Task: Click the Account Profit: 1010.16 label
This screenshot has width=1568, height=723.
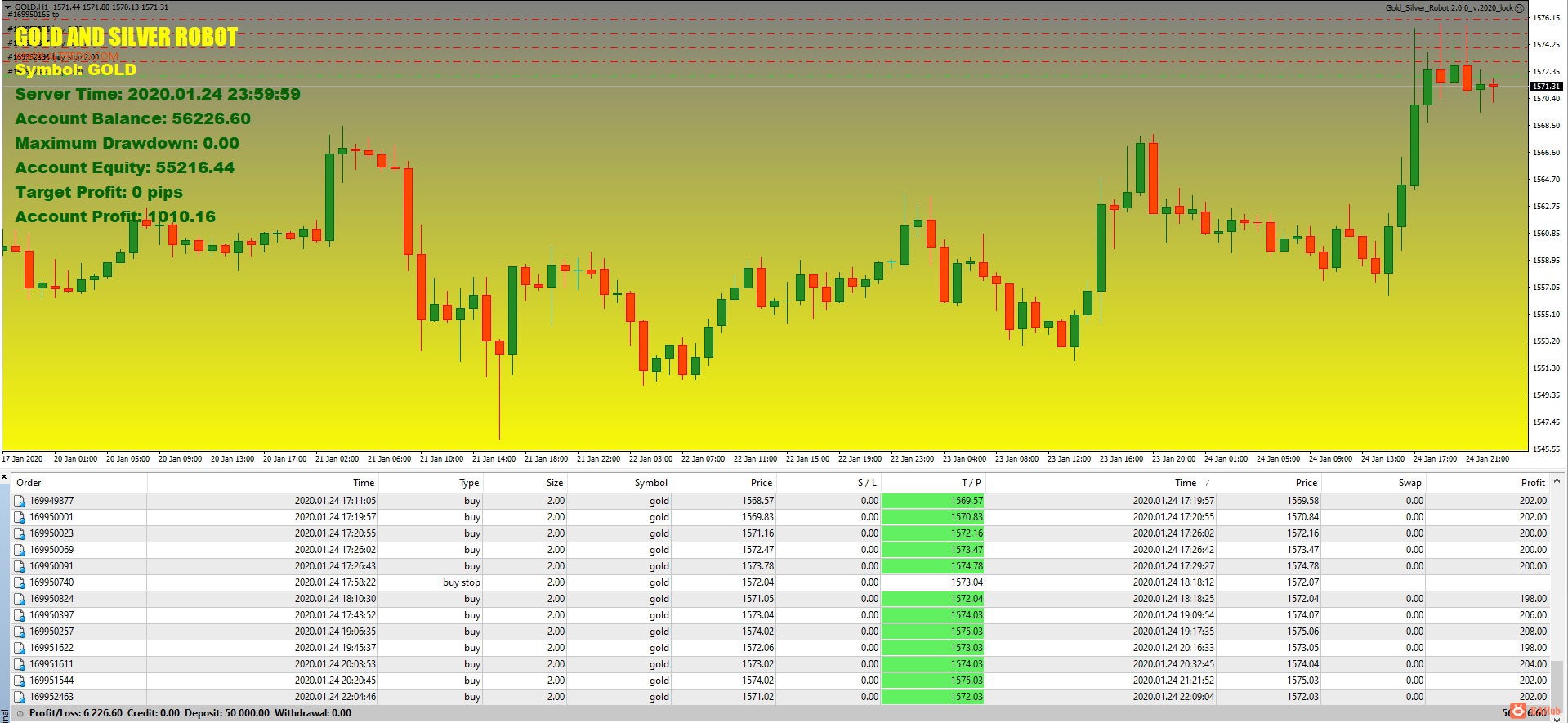Action: click(x=115, y=216)
